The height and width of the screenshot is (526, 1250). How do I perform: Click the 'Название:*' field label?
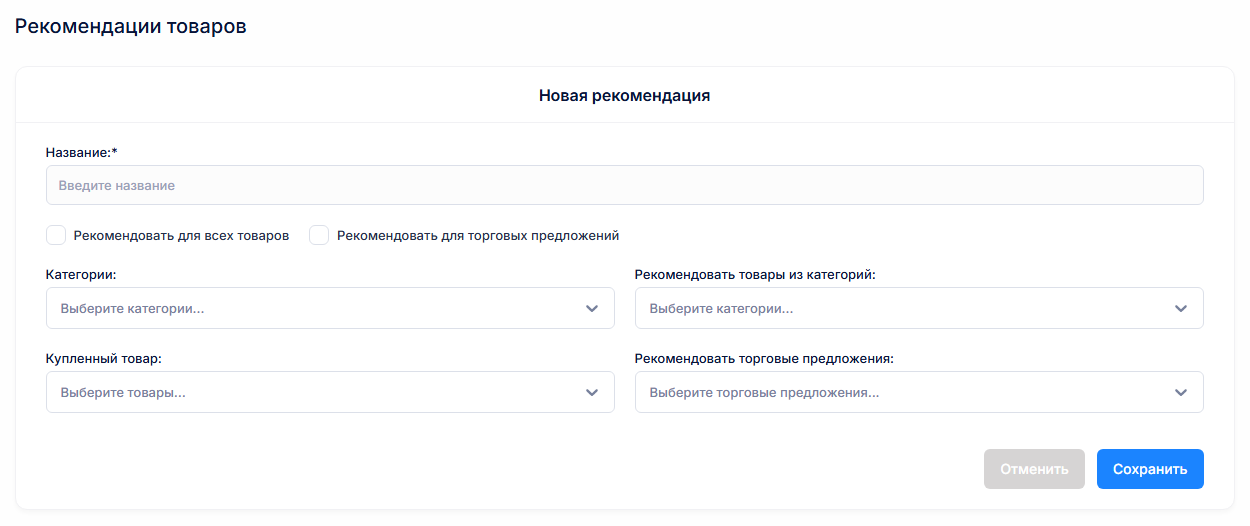(82, 152)
